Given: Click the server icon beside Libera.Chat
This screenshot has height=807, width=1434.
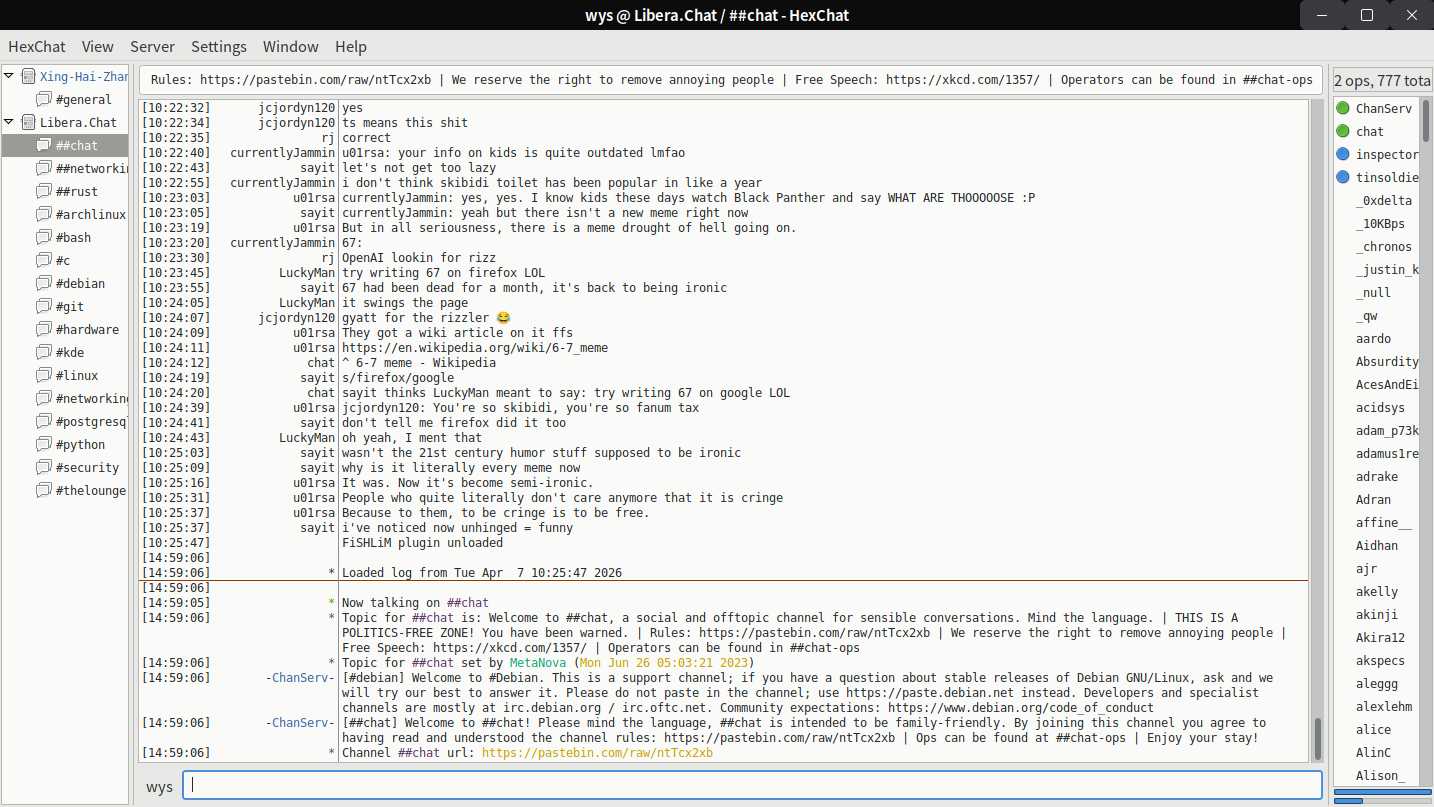Looking at the screenshot, I should [28, 122].
